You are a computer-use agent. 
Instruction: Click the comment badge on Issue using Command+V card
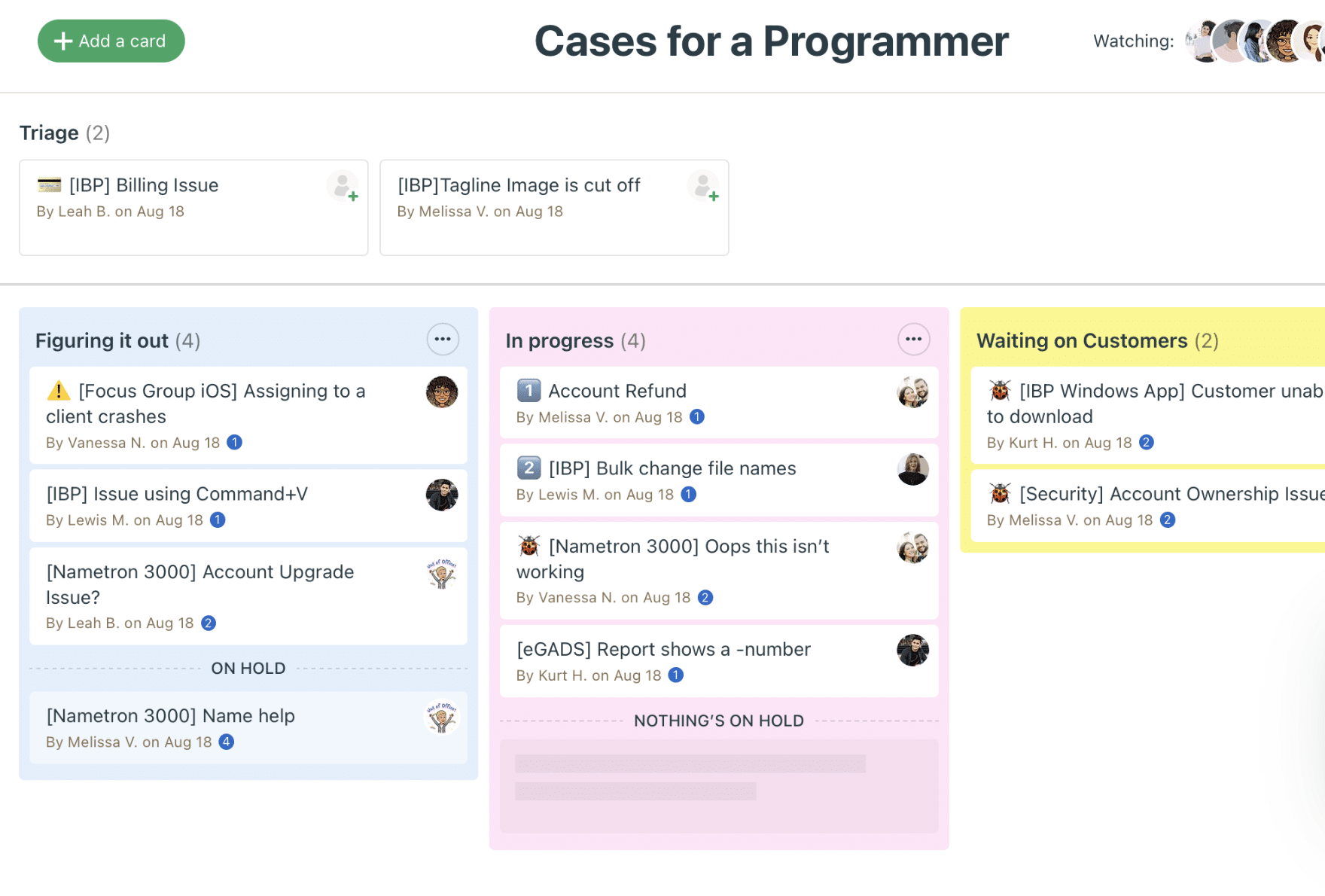(218, 520)
